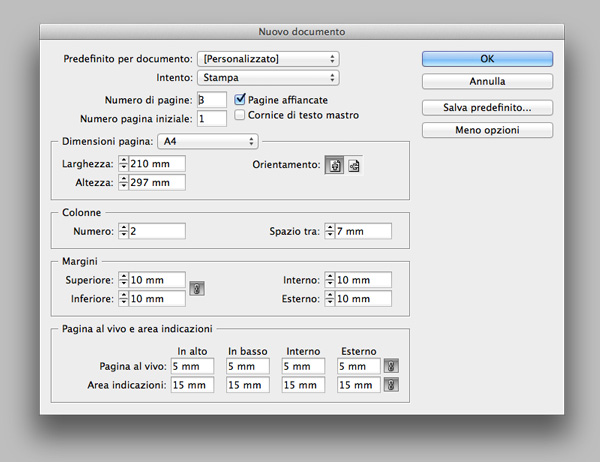The width and height of the screenshot is (600, 462).
Task: Open Dimensioni pagina A4 dropdown
Action: pos(208,142)
